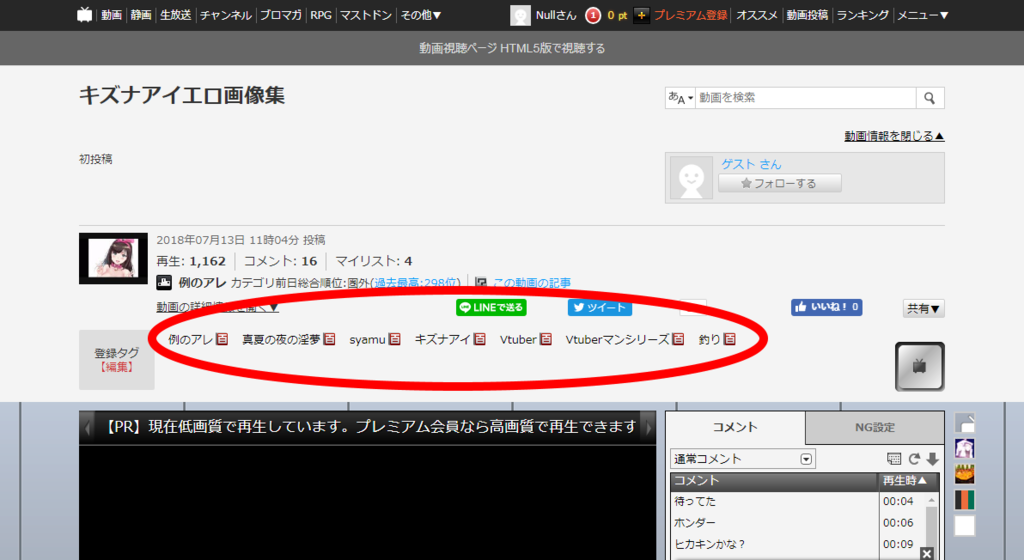Open the 過去最高:298位 ranking link
Image resolution: width=1024 pixels, height=560 pixels.
415,283
